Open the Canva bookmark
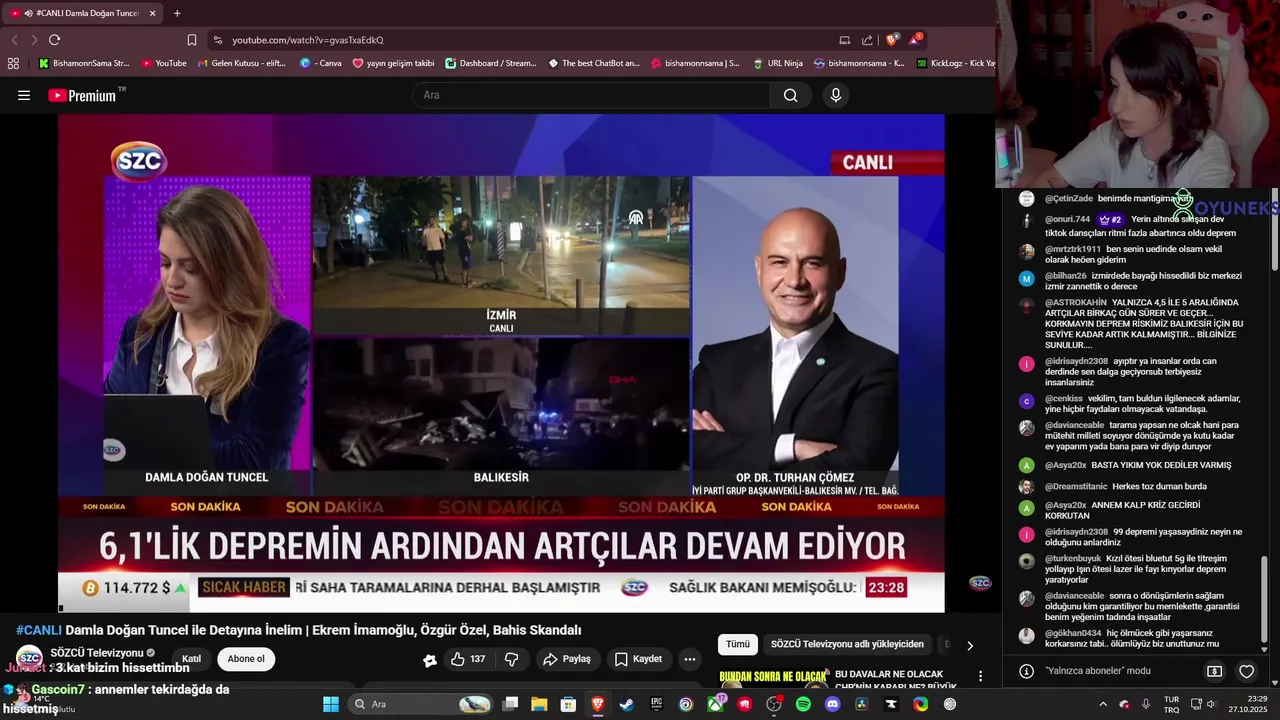1280x720 pixels. pyautogui.click(x=321, y=63)
